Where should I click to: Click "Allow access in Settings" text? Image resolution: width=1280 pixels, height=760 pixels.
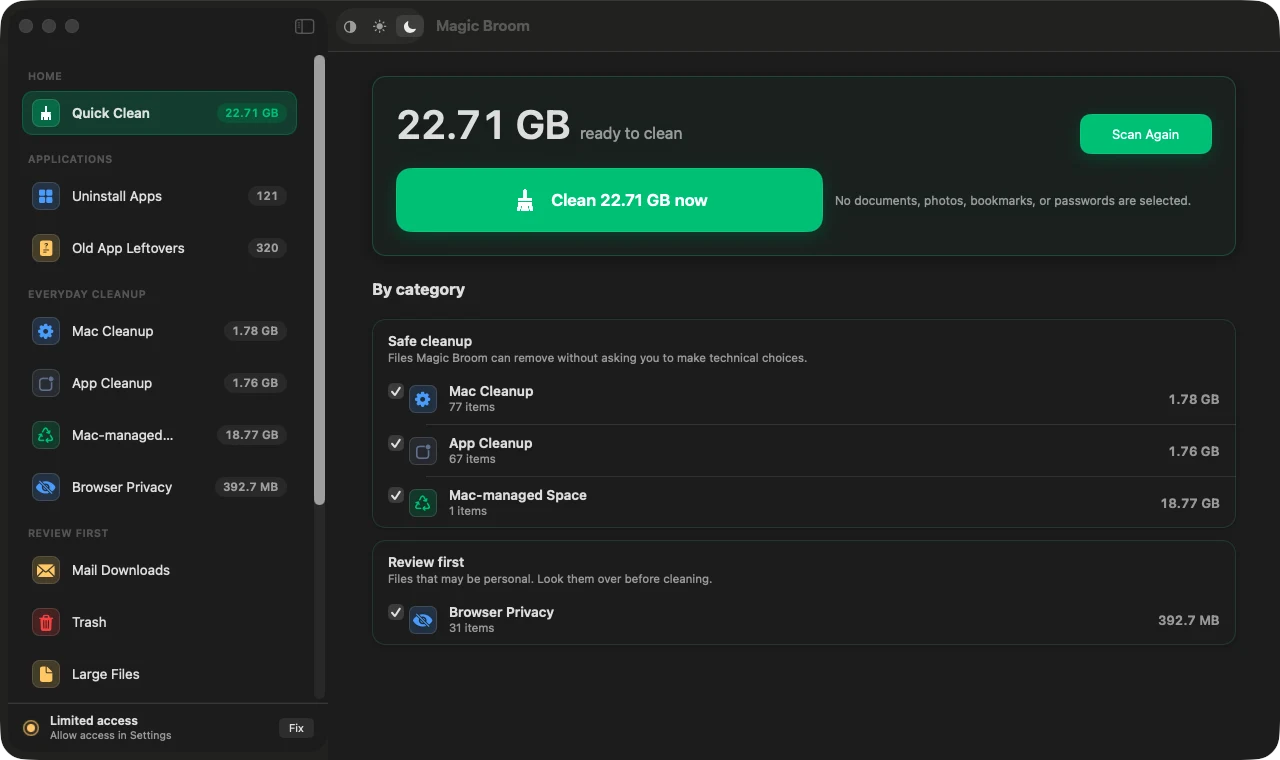[111, 735]
